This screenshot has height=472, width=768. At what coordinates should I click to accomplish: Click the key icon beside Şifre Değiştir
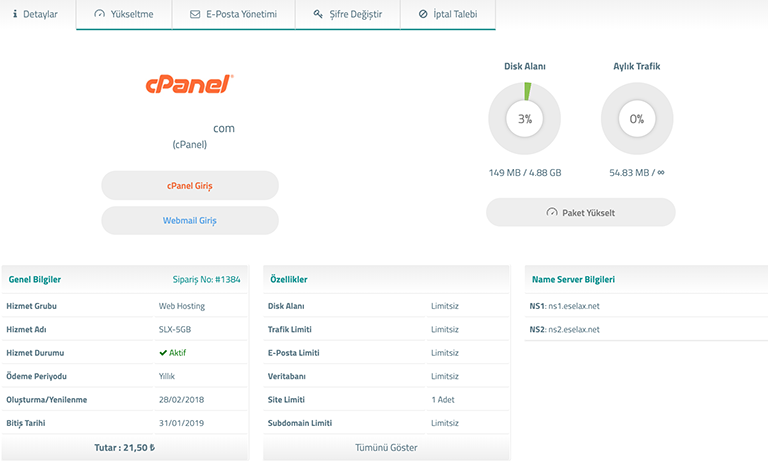[318, 14]
